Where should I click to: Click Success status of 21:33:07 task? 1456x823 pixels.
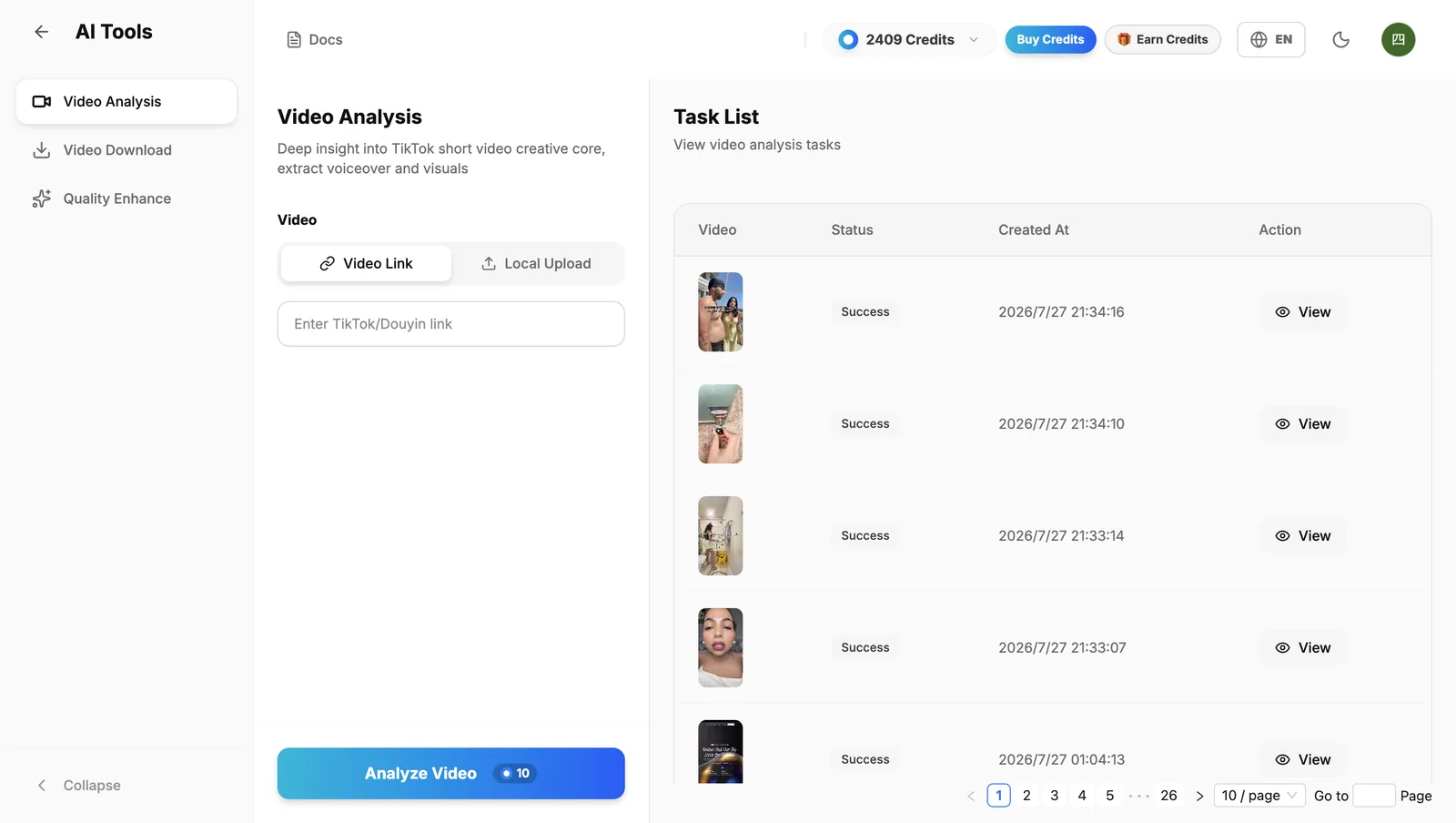tap(864, 648)
